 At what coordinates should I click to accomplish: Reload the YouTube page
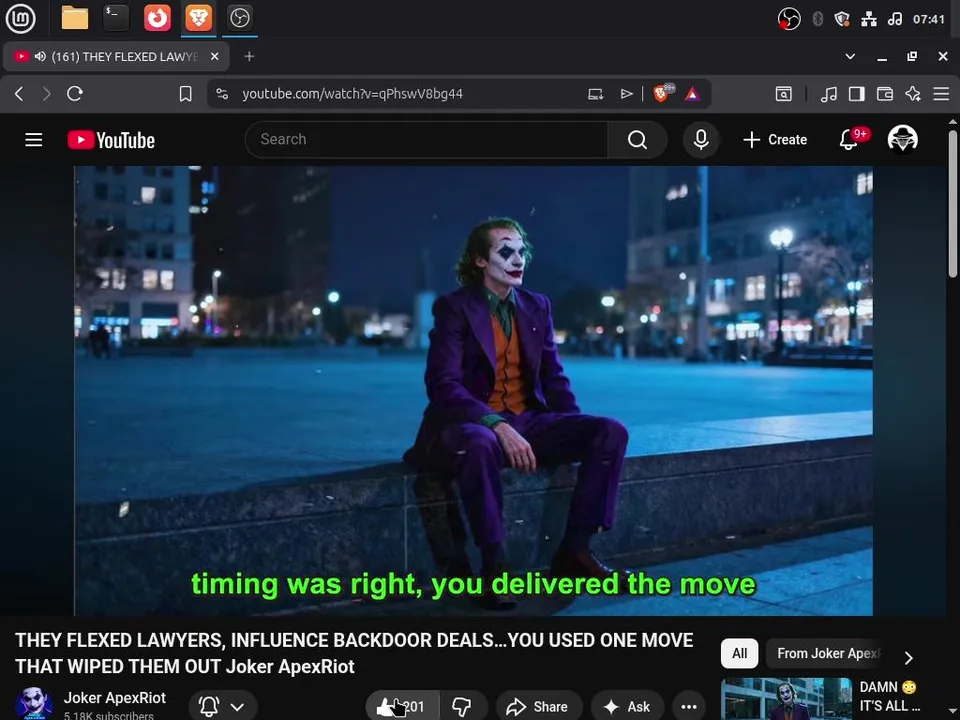75,94
